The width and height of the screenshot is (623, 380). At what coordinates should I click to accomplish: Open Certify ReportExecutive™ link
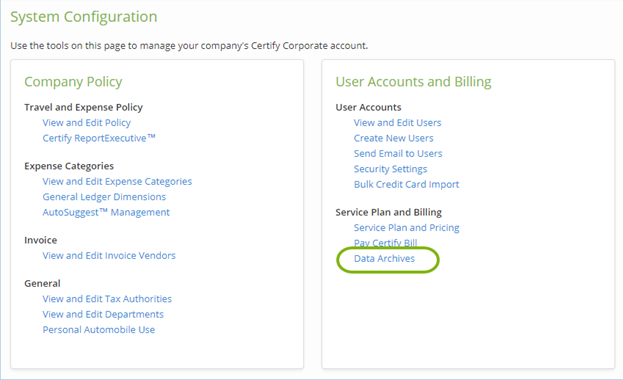coord(99,138)
